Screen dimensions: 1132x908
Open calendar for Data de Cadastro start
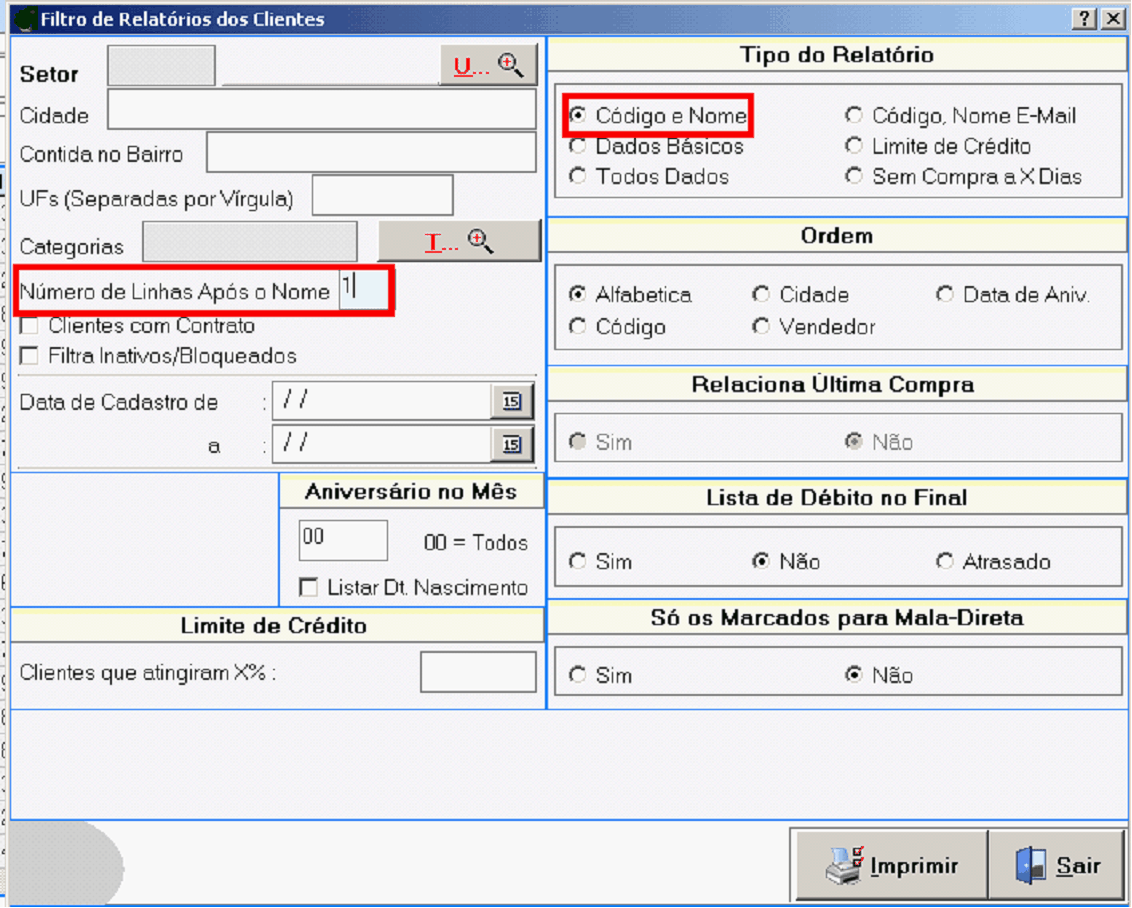[512, 402]
